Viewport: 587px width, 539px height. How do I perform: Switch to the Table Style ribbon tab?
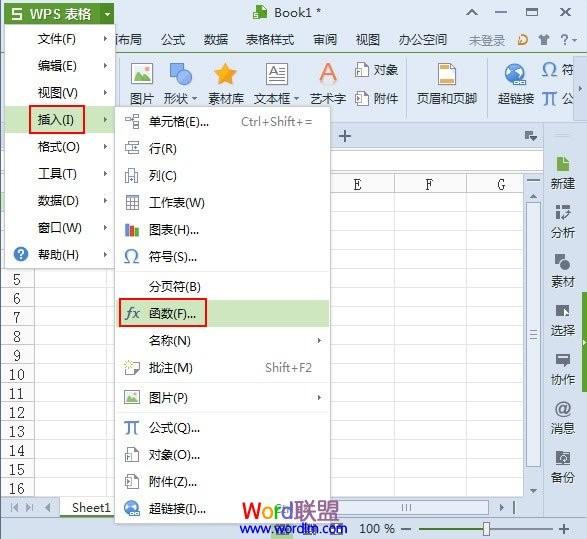(x=270, y=39)
